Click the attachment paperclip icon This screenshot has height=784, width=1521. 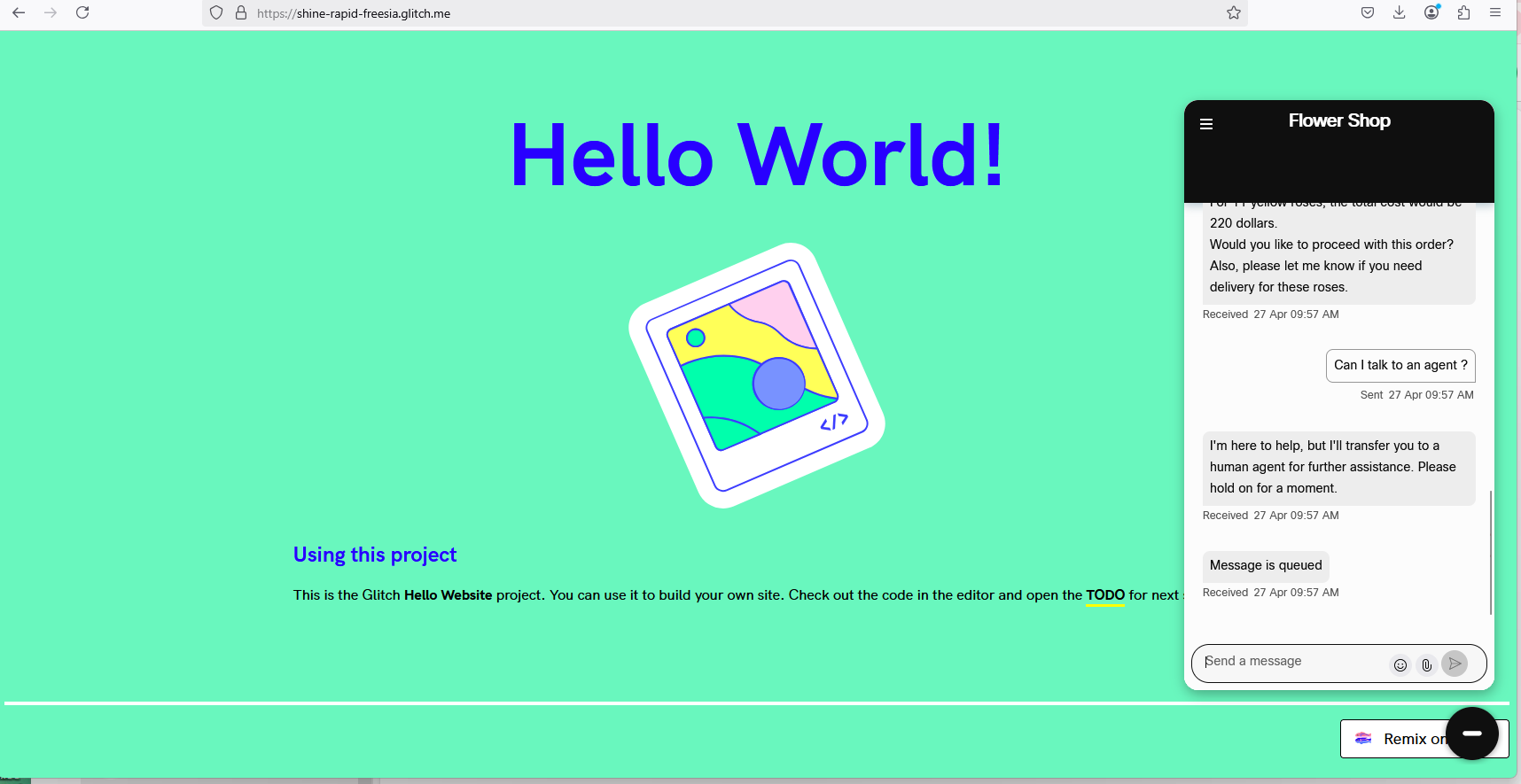pos(1426,664)
